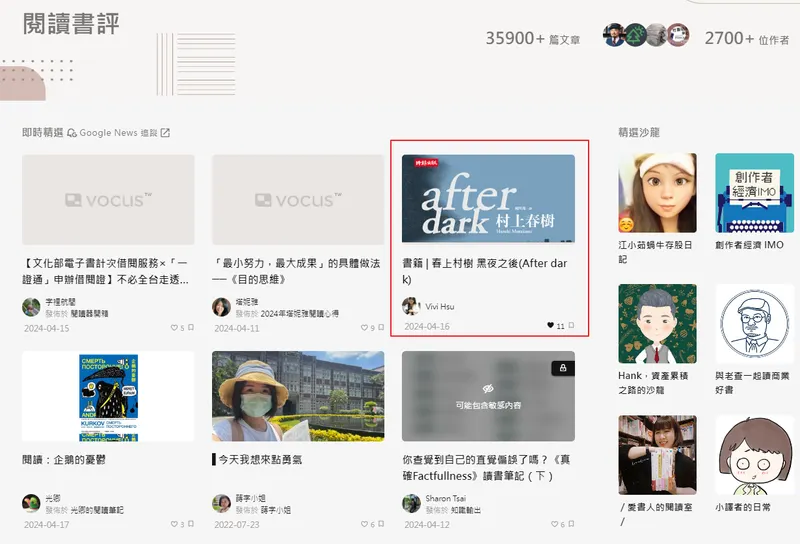Like the 企鵝的憂鬱 article
This screenshot has width=800, height=544.
(174, 524)
